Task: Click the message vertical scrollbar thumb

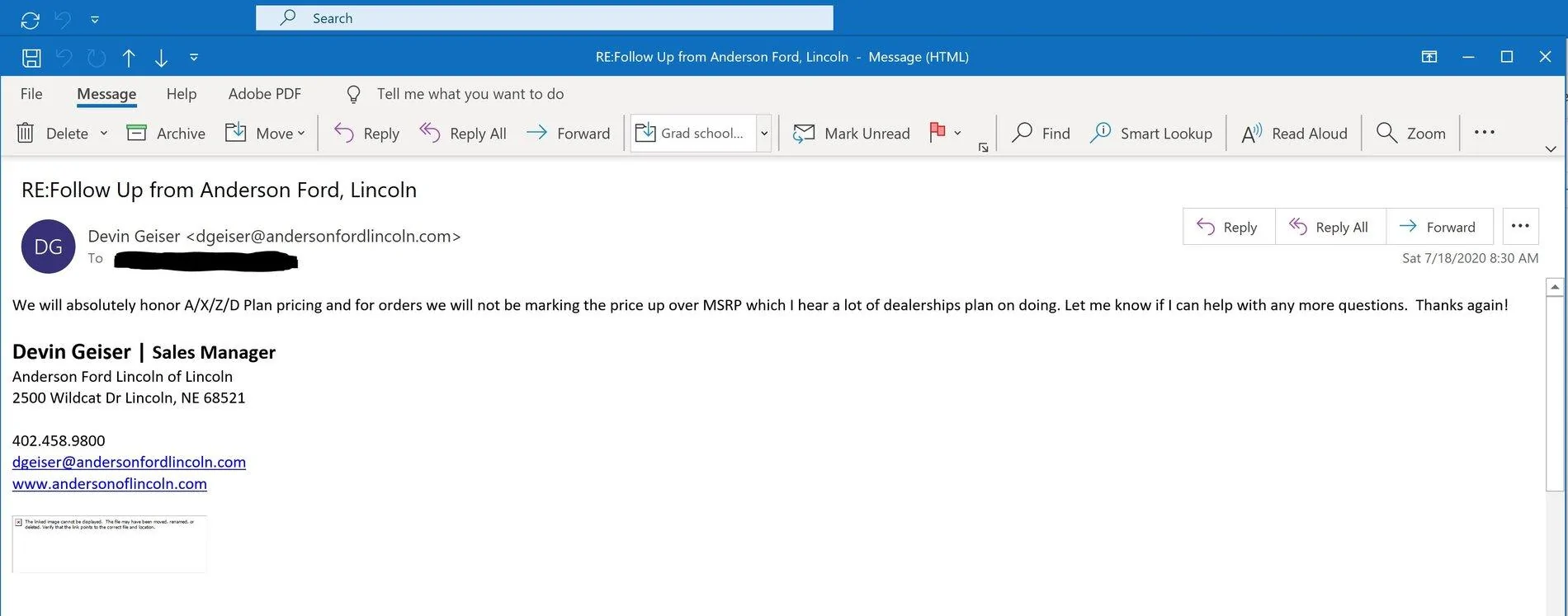Action: [x=1555, y=393]
